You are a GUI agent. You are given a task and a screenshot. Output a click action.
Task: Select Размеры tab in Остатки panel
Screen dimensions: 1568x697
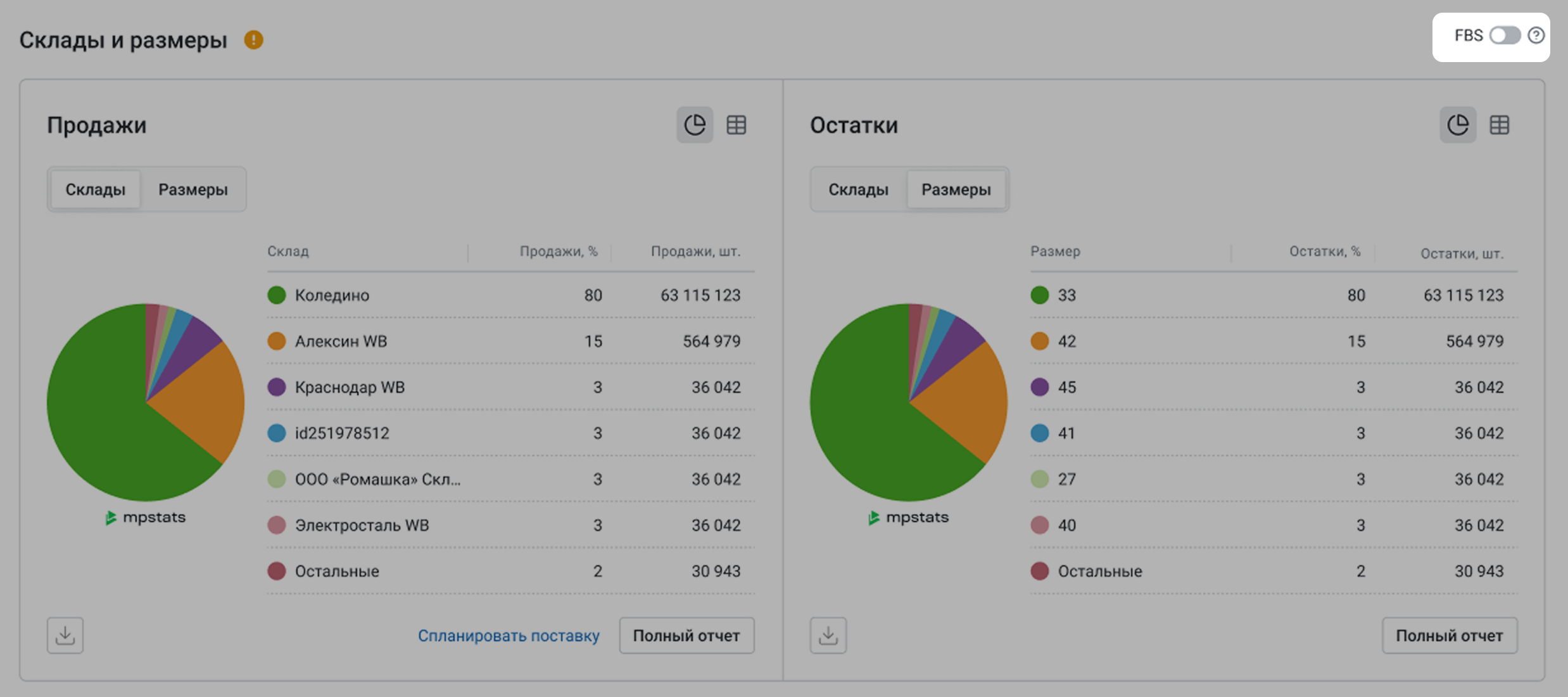[x=956, y=189]
